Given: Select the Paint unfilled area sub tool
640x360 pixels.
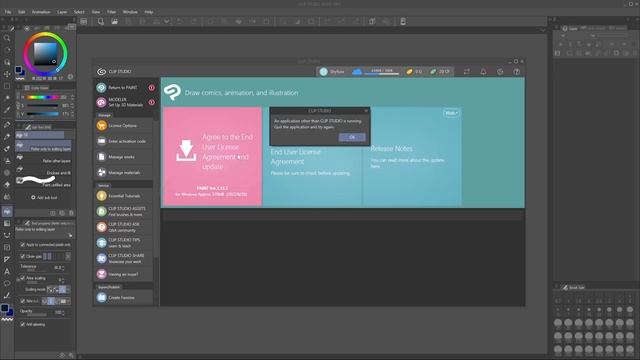Looking at the screenshot, I should (43, 182).
